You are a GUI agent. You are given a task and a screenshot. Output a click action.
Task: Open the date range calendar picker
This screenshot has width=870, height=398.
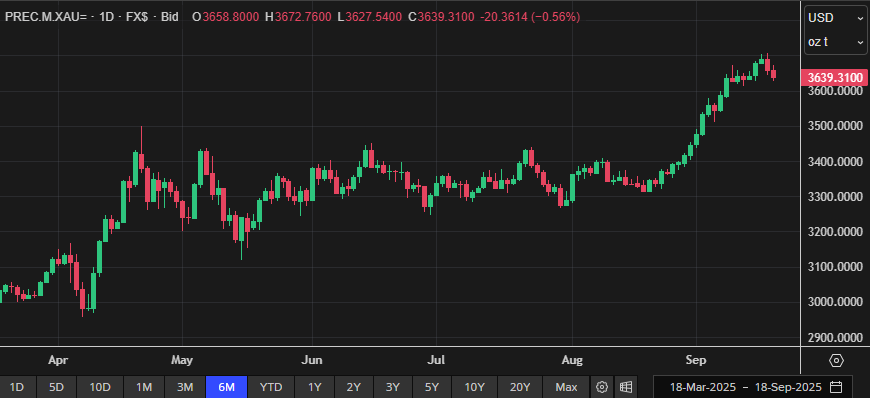[837, 387]
